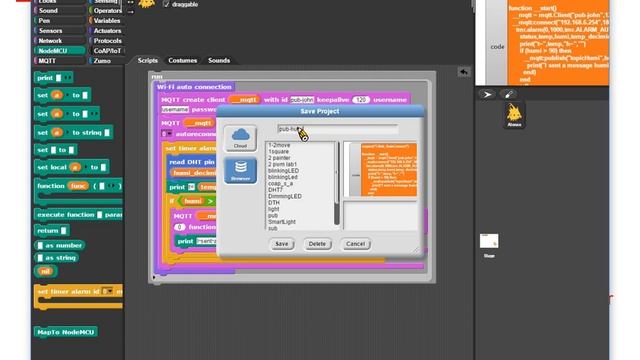Click the 'Wi-Fi auto connection' script block
Screen dimensions: 640x360
(194, 87)
